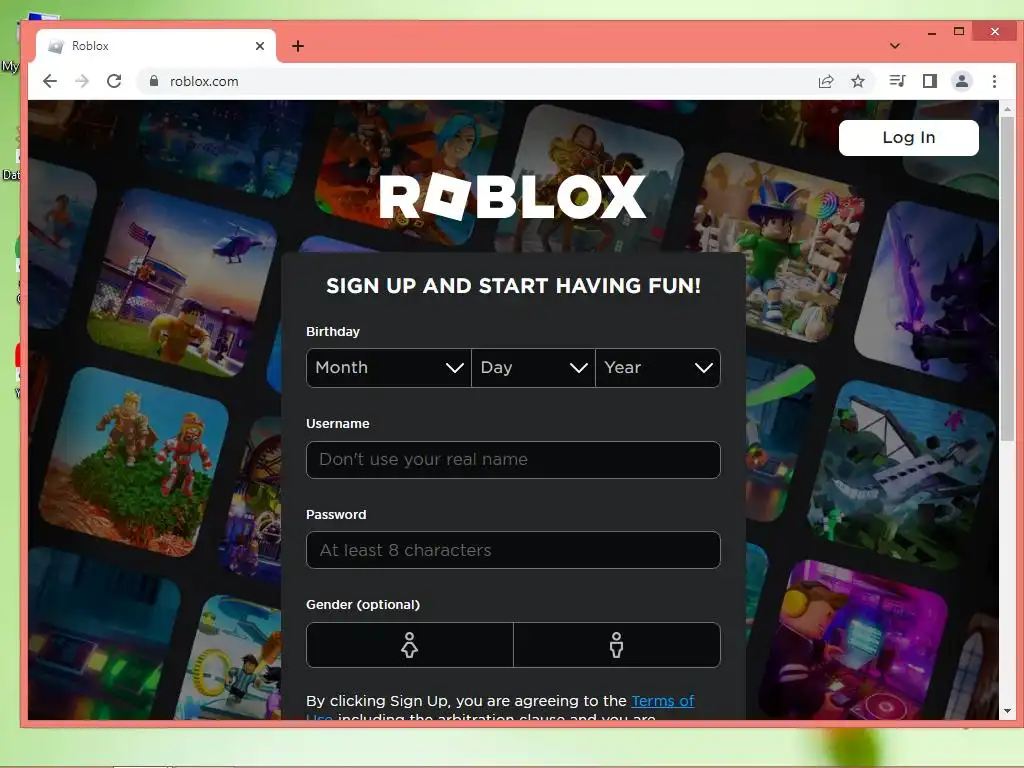Go back using the browser back arrow
Image resolution: width=1024 pixels, height=768 pixels.
click(50, 81)
